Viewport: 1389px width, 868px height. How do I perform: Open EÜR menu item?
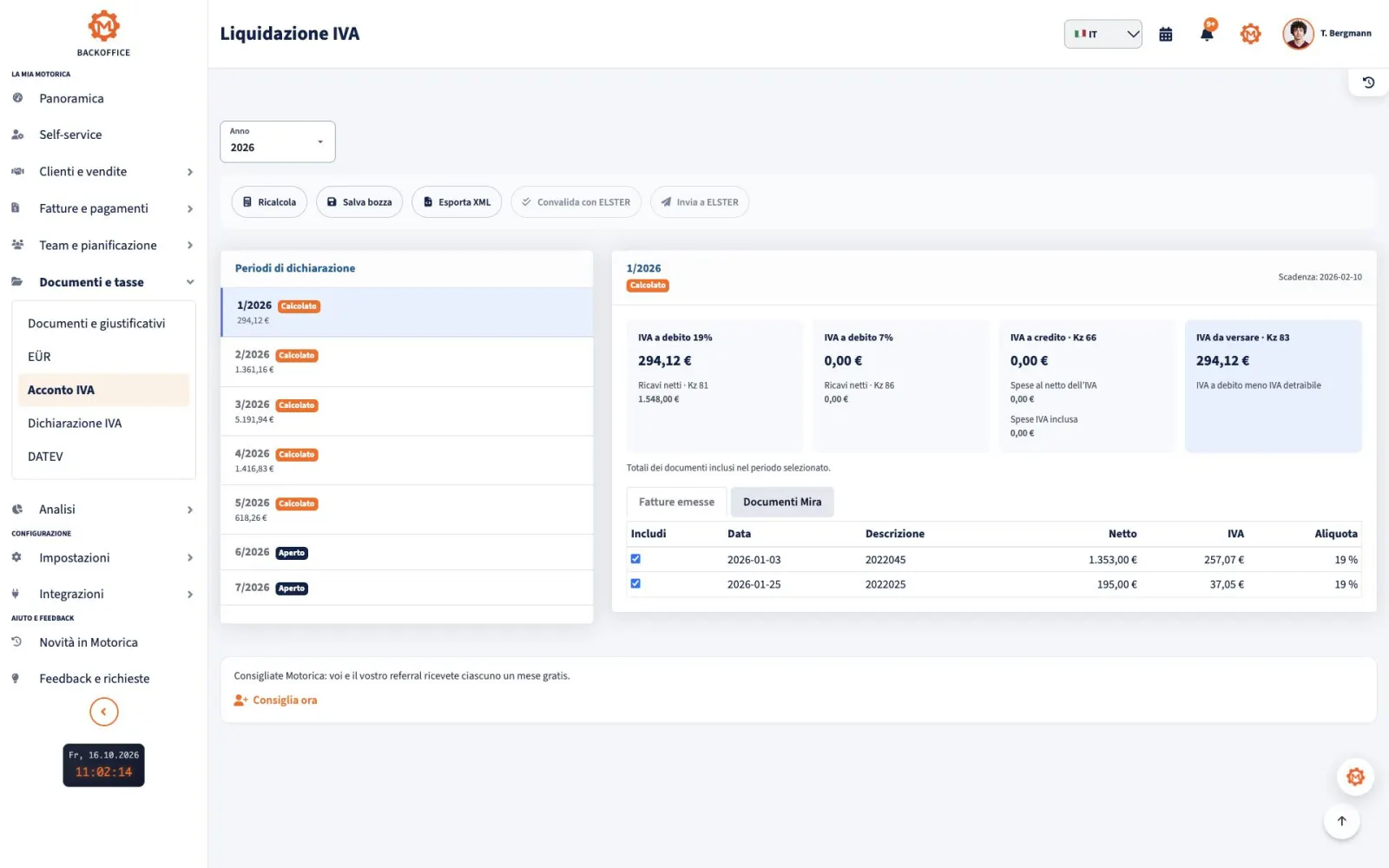103,357
